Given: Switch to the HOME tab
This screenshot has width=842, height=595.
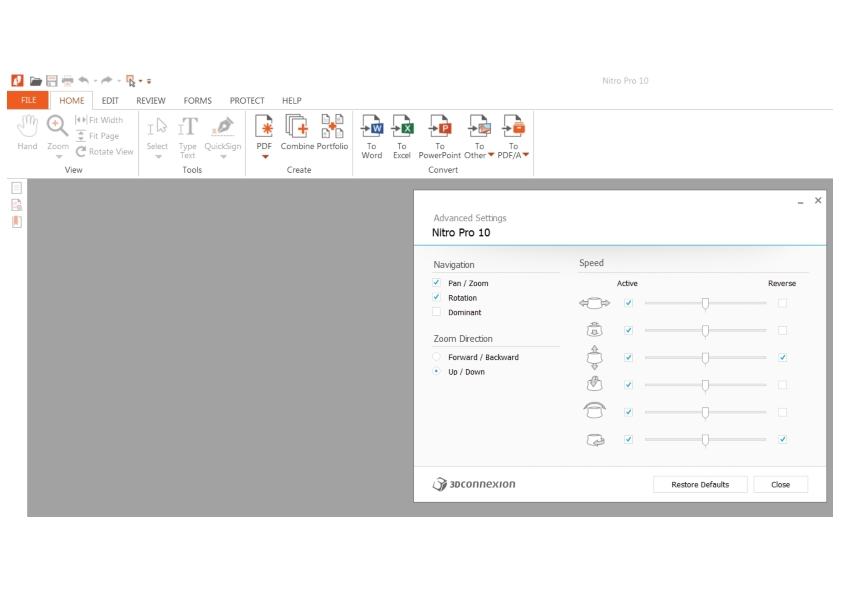Looking at the screenshot, I should tap(71, 100).
